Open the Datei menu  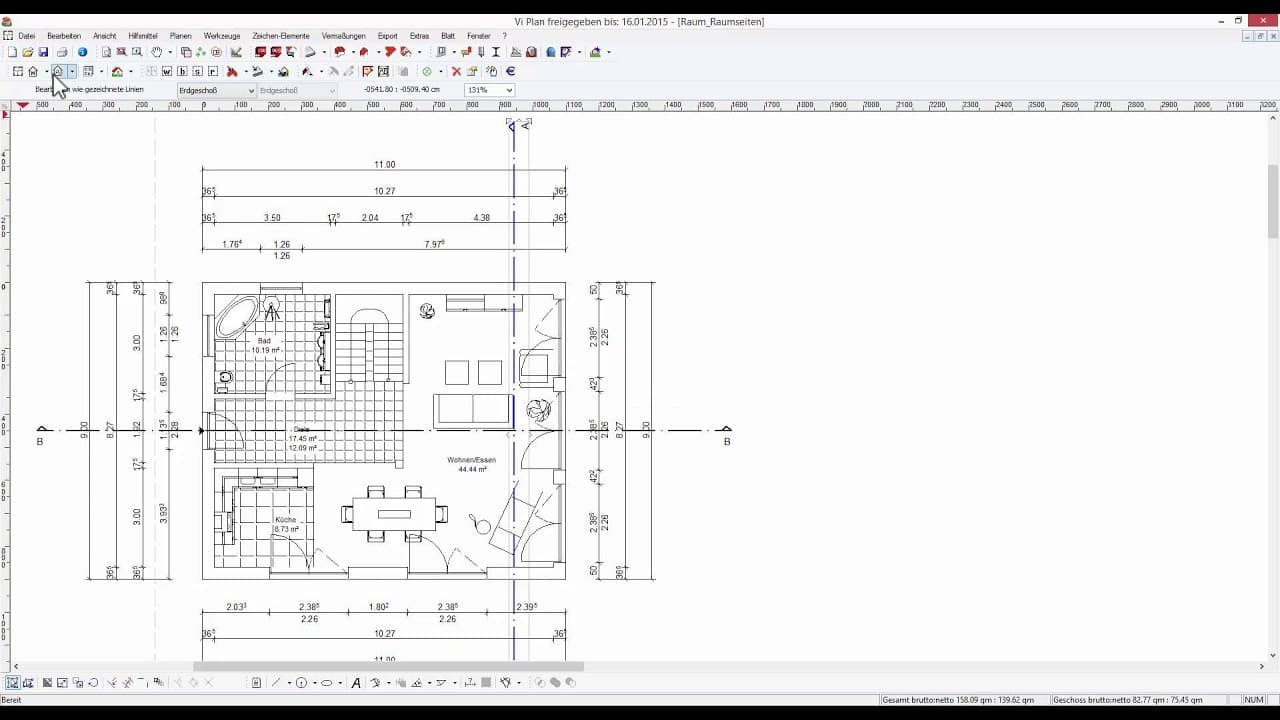pyautogui.click(x=26, y=36)
